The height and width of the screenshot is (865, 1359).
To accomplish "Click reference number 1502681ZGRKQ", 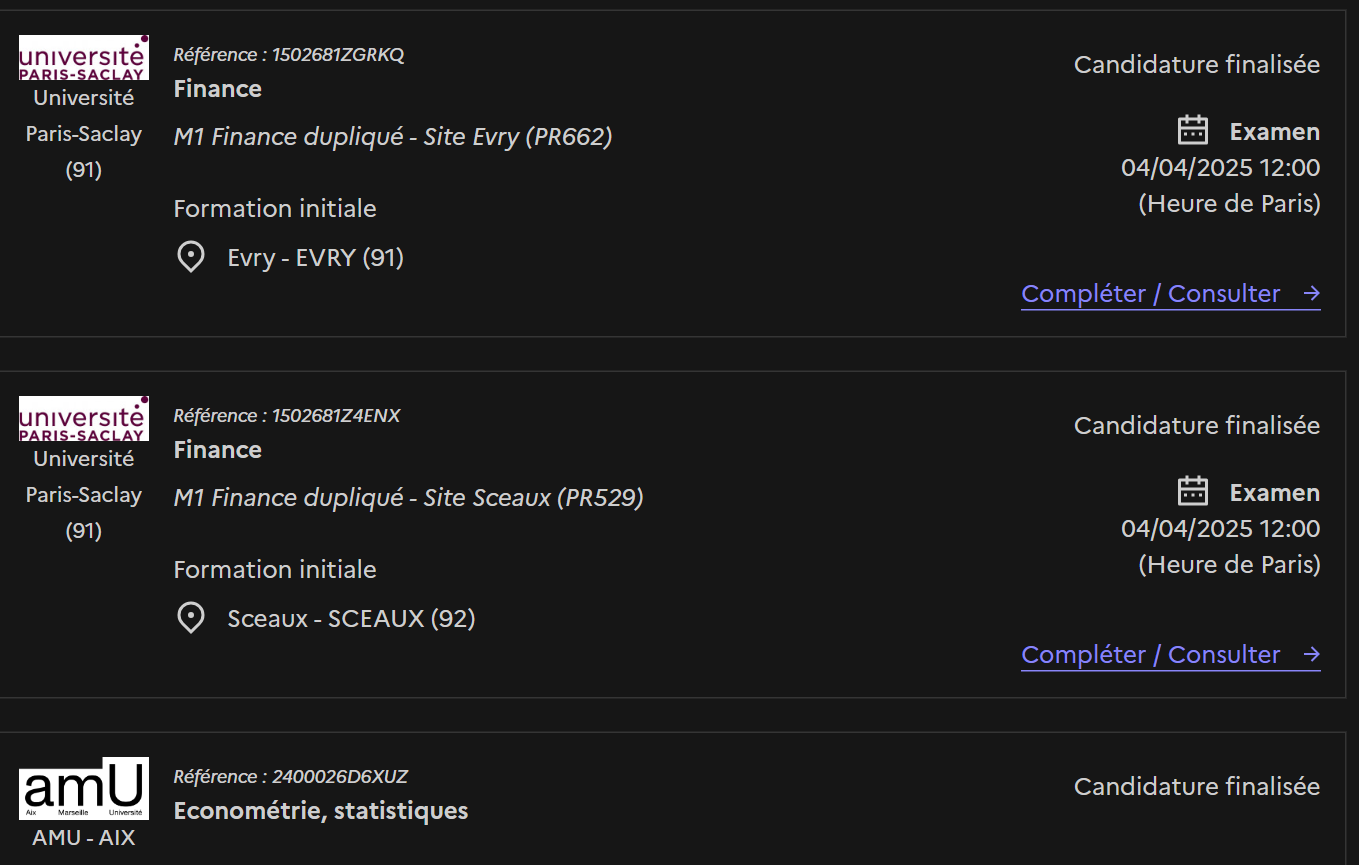I will coord(338,55).
